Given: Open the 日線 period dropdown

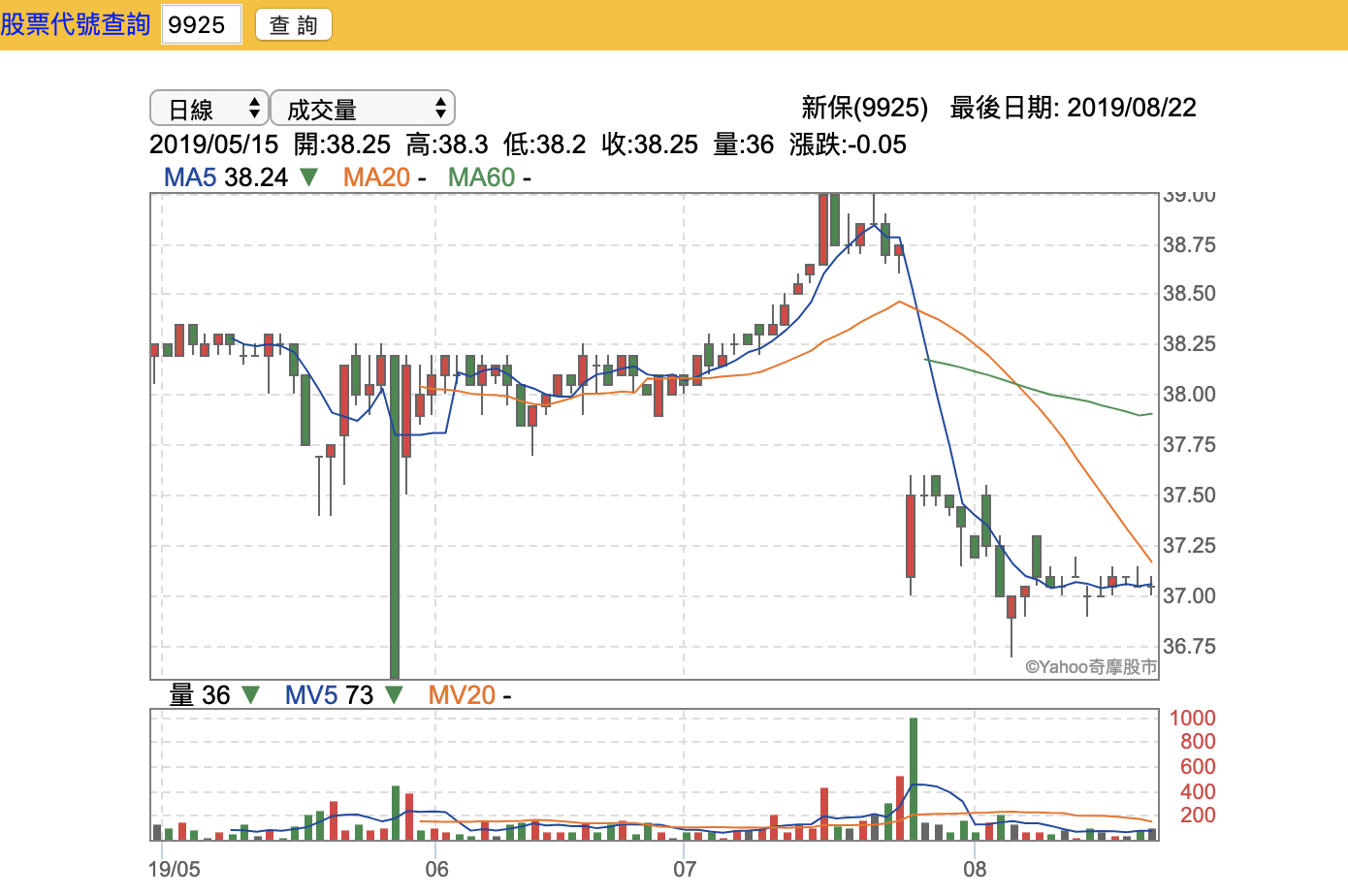Looking at the screenshot, I should [209, 109].
